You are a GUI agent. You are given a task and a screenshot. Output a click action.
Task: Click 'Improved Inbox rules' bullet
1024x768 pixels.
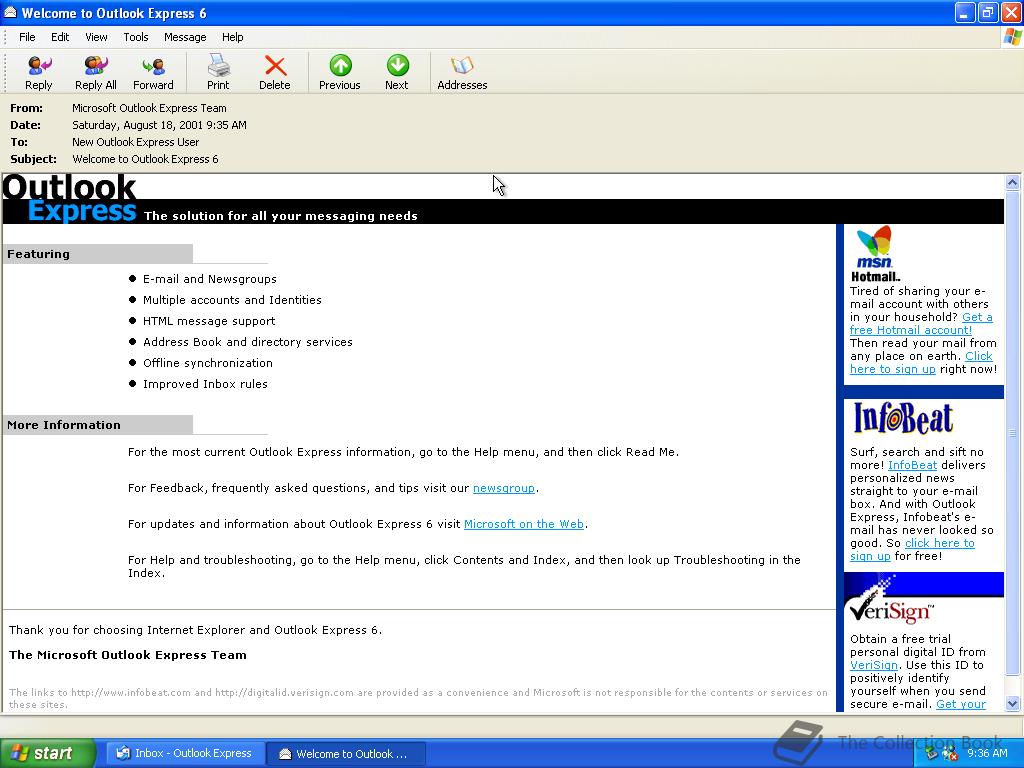click(205, 384)
